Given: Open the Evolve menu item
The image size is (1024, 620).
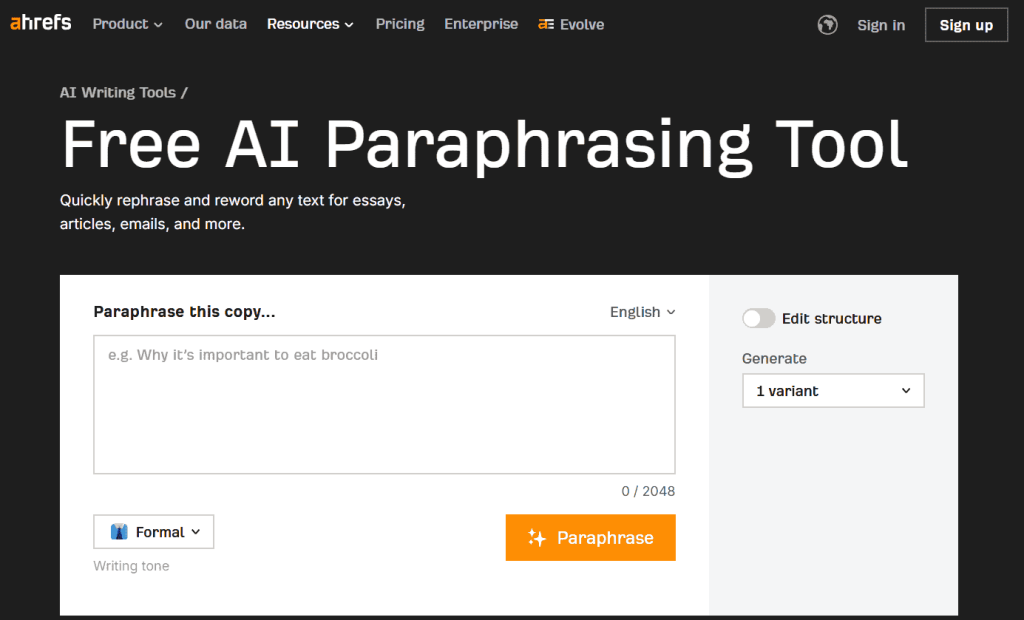Looking at the screenshot, I should [x=571, y=24].
